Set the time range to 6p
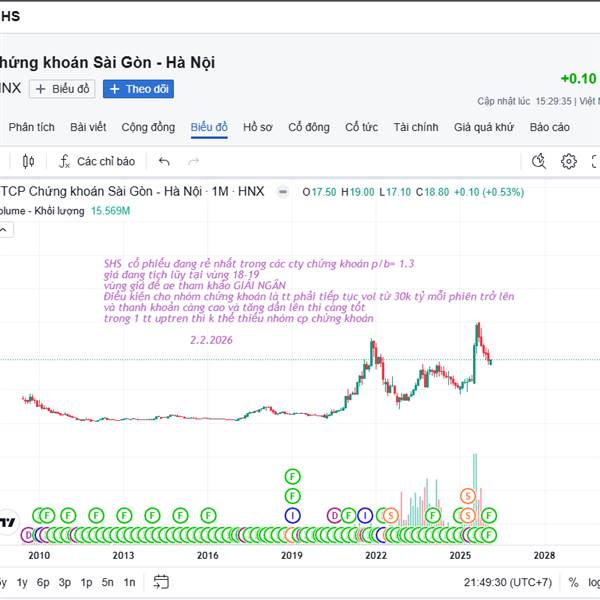600x600 pixels. (43, 582)
